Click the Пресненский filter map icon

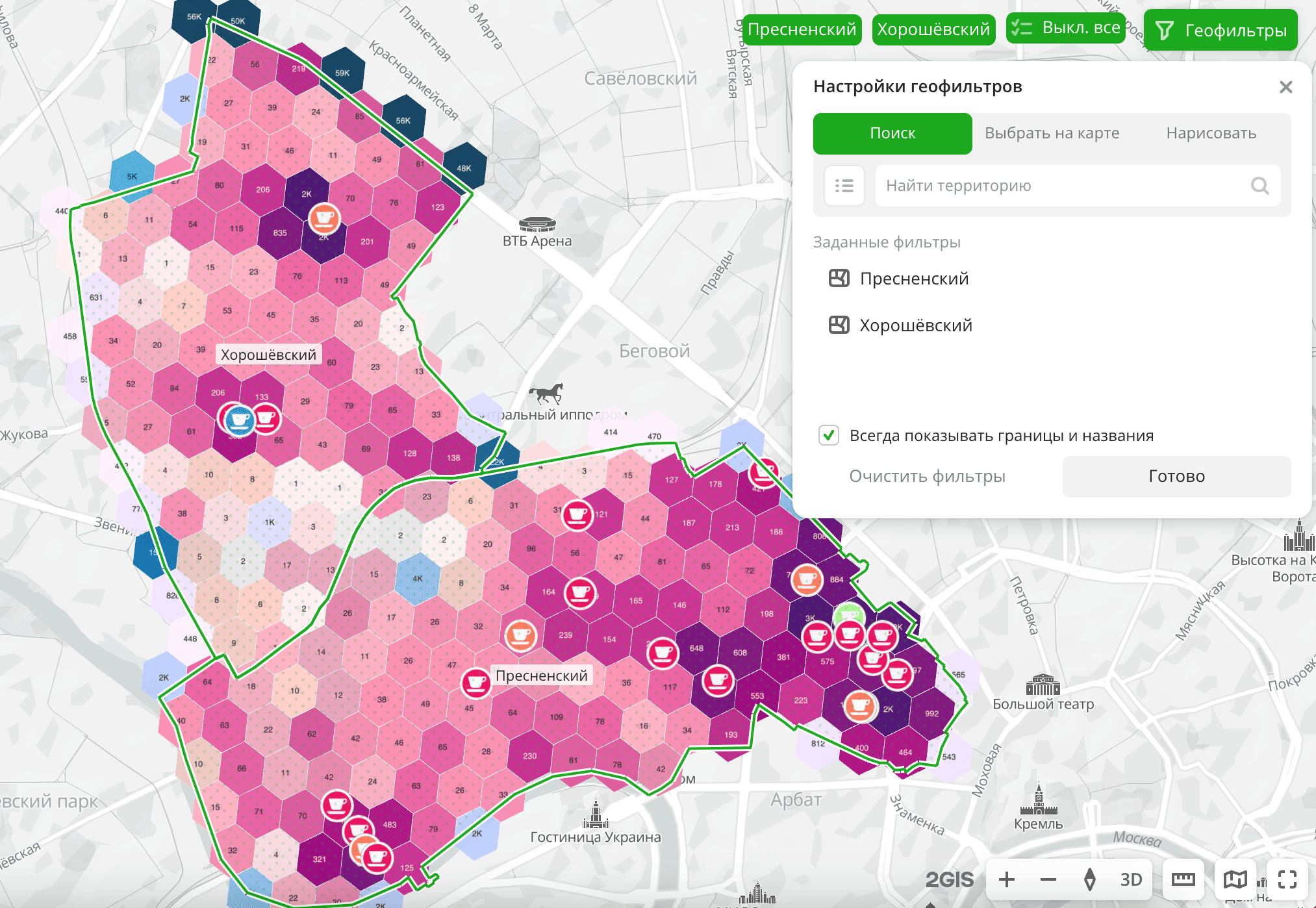[x=839, y=279]
